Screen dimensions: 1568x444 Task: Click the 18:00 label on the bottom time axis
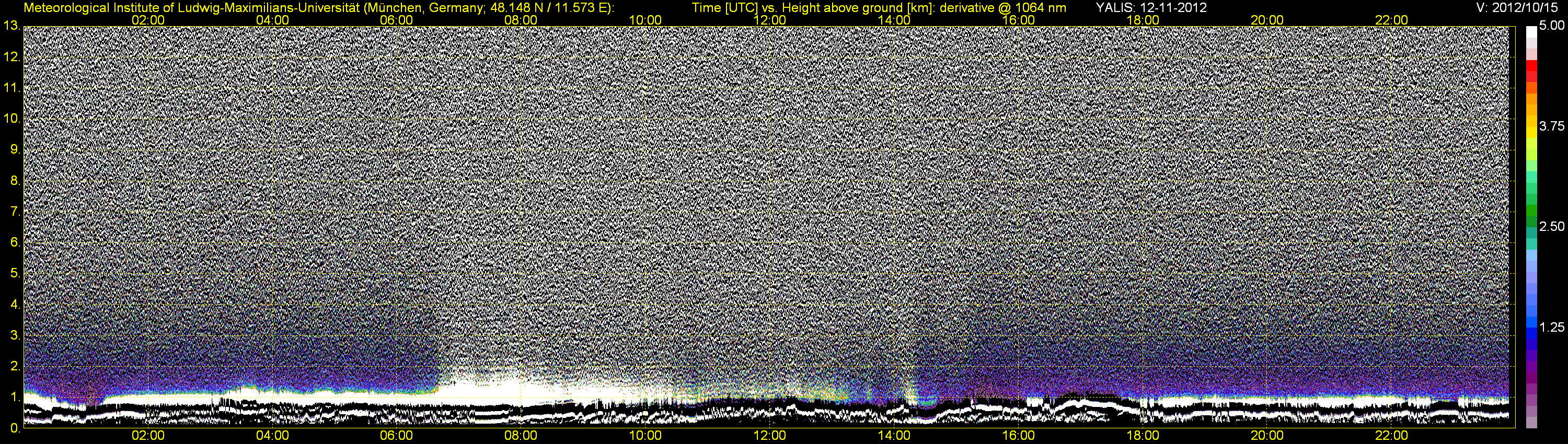click(x=1143, y=436)
